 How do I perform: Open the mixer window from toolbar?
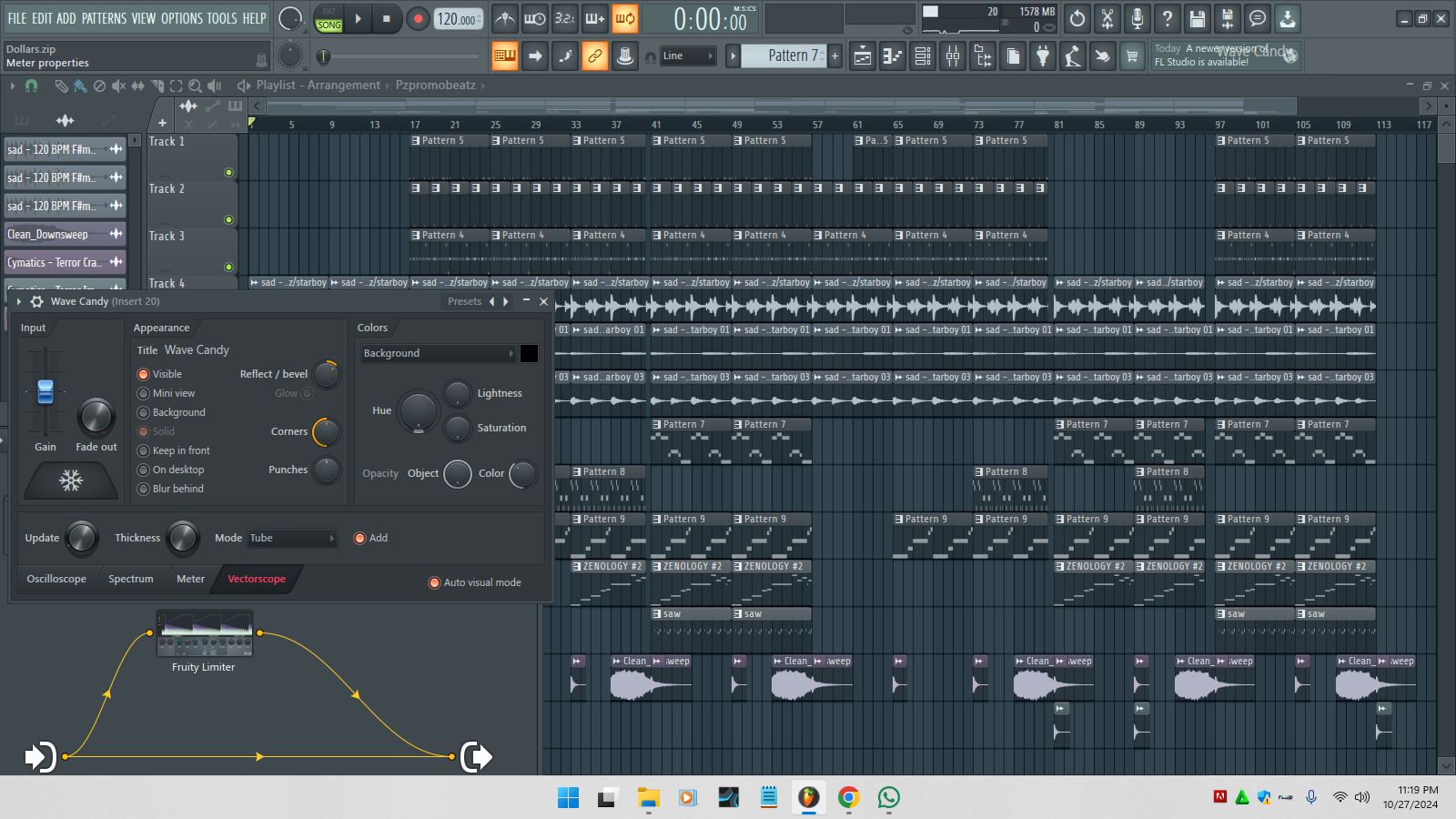pyautogui.click(x=953, y=56)
